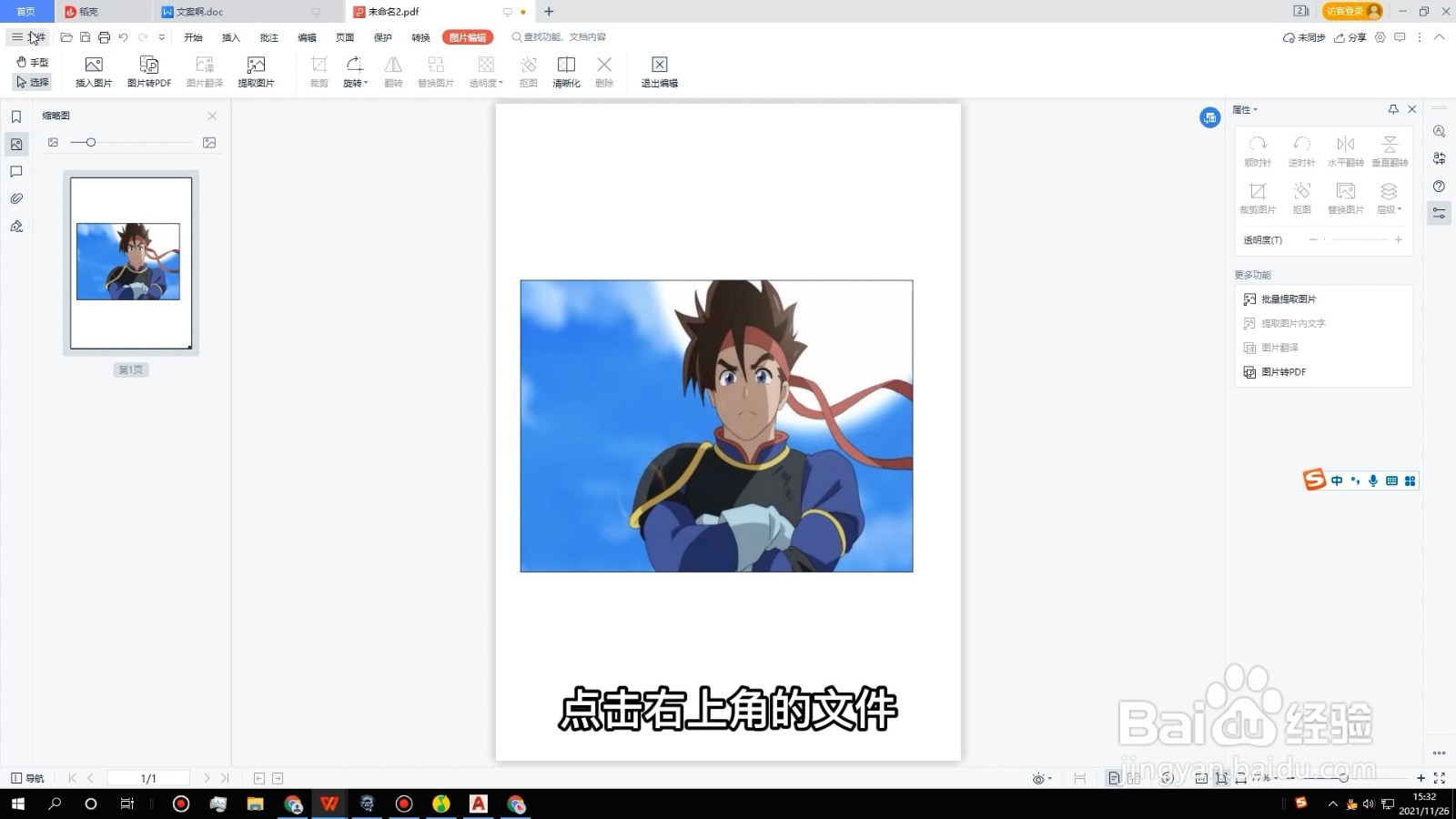Close the 缩略图 panel
Viewport: 1456px width, 819px height.
point(212,116)
